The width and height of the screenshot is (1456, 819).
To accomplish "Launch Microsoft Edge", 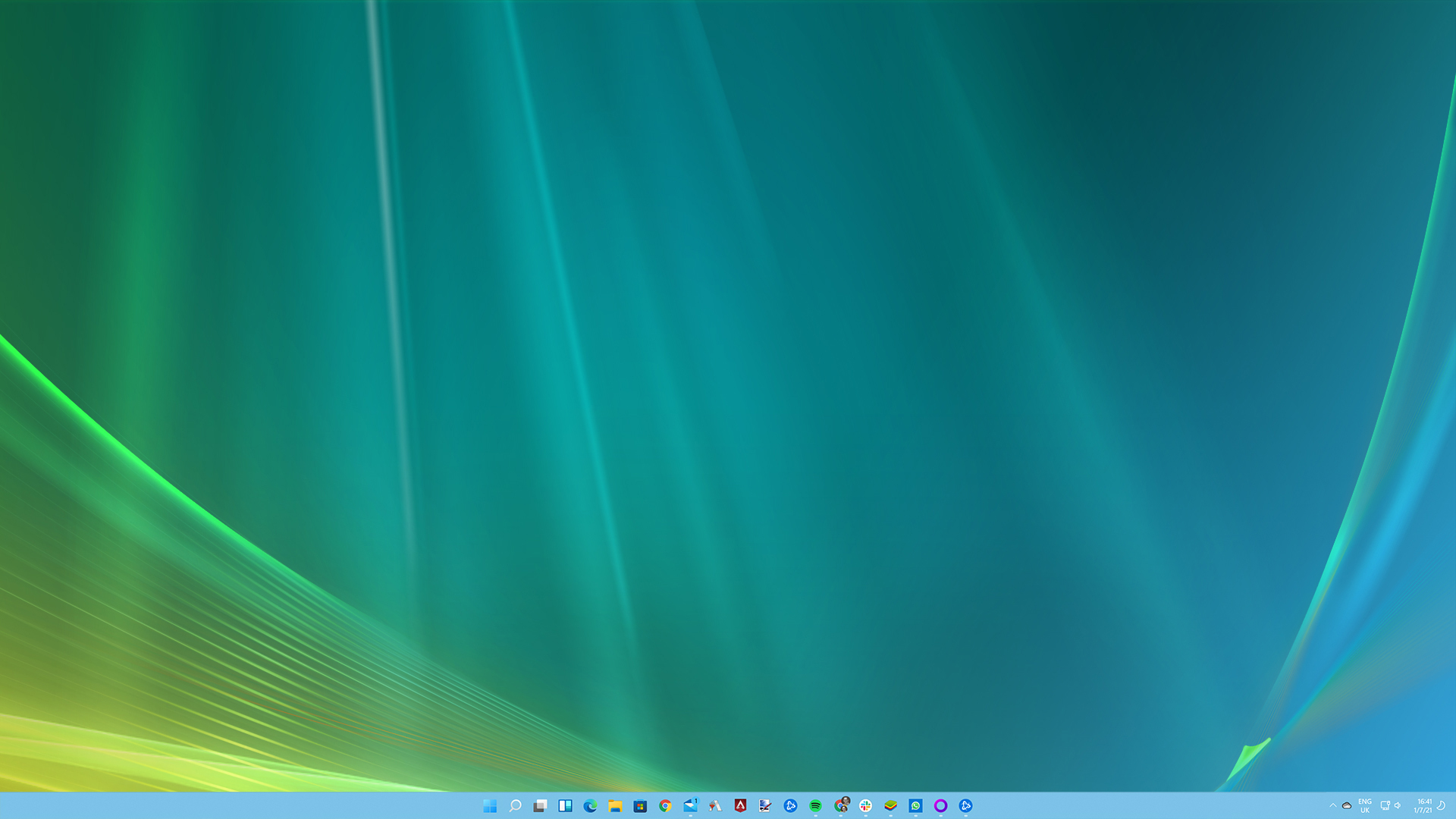I will [590, 805].
